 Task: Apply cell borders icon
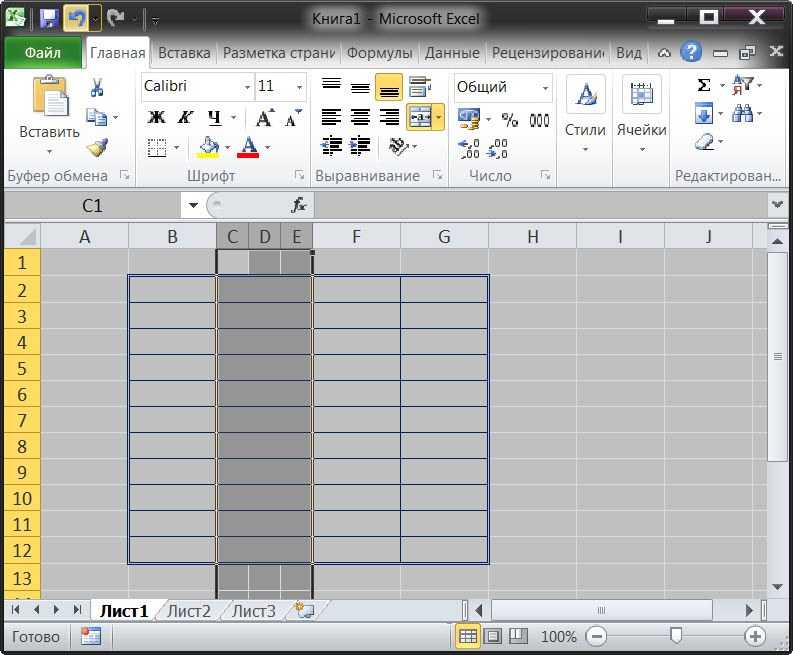click(x=157, y=148)
